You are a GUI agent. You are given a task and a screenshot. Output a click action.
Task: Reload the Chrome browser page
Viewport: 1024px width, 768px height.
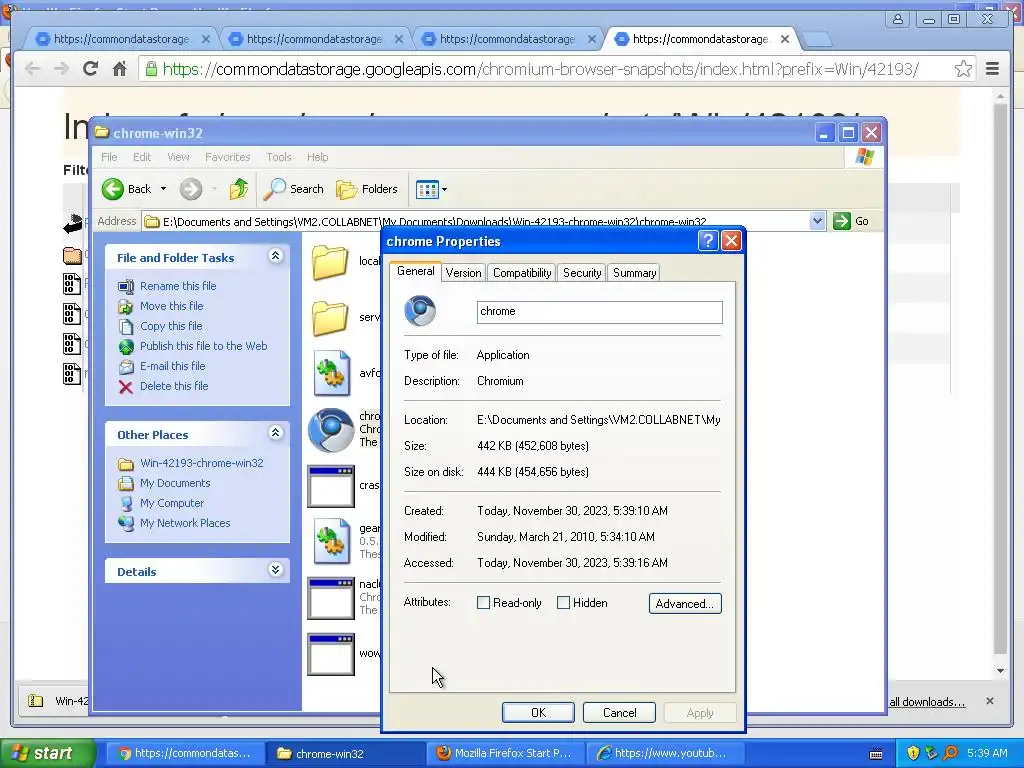pyautogui.click(x=90, y=69)
